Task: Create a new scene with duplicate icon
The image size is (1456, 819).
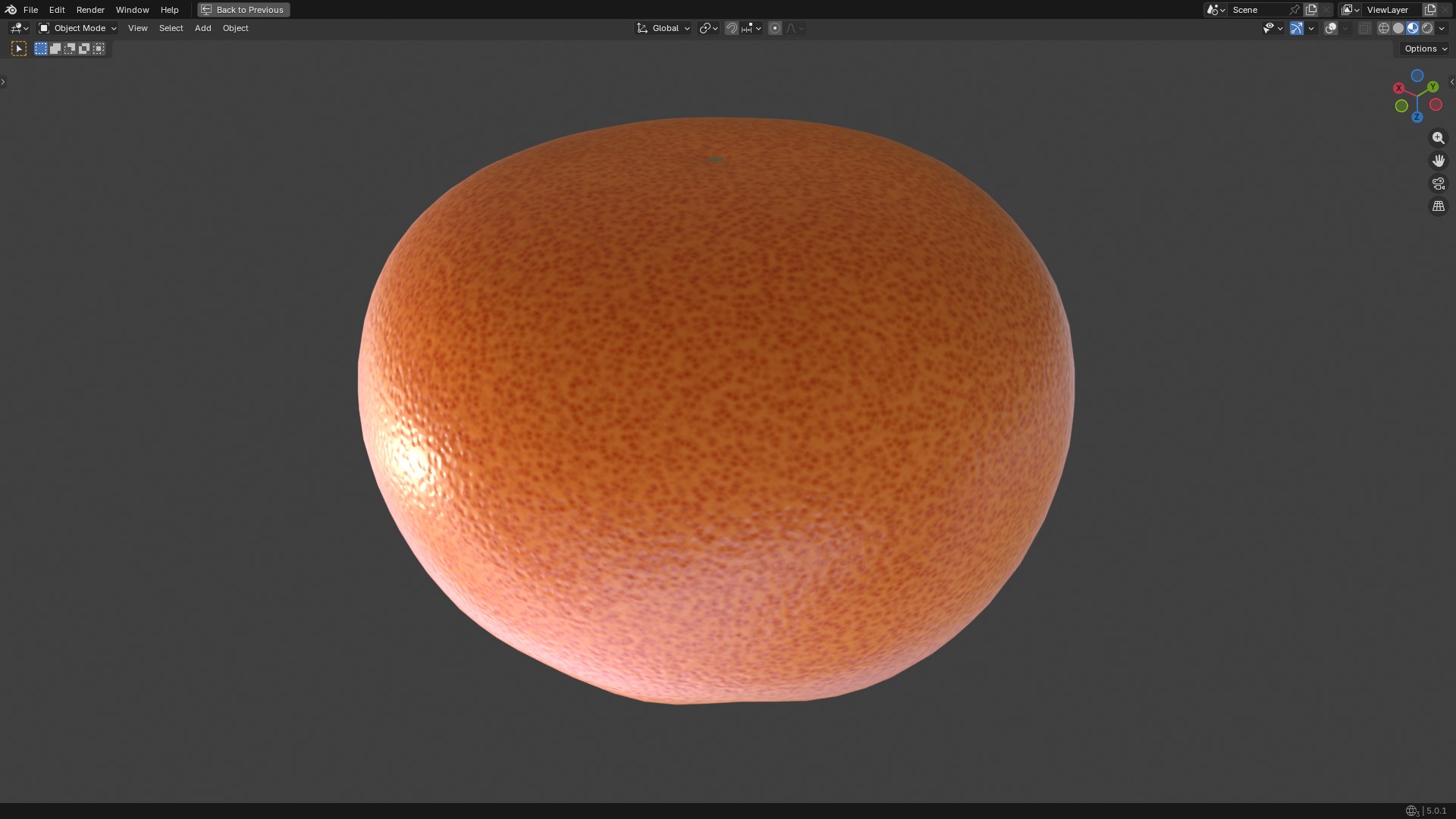Action: coord(1311,10)
